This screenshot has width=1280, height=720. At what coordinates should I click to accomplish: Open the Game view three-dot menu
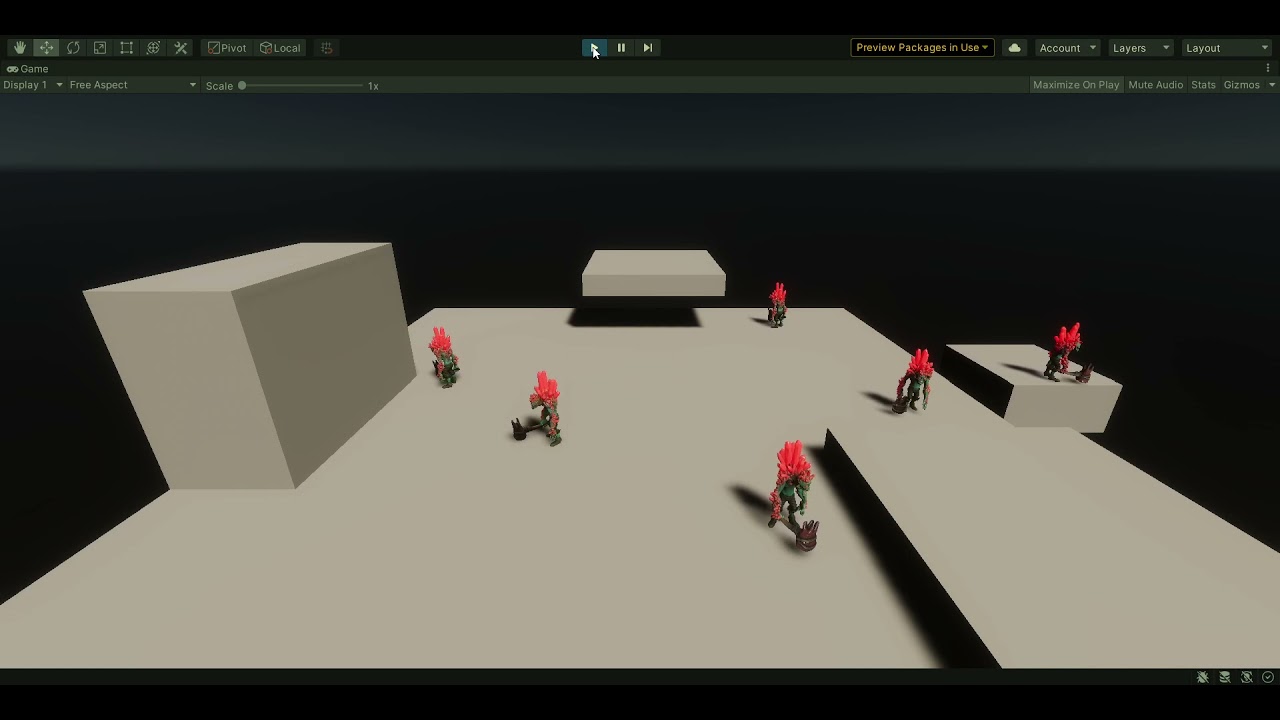[1268, 69]
